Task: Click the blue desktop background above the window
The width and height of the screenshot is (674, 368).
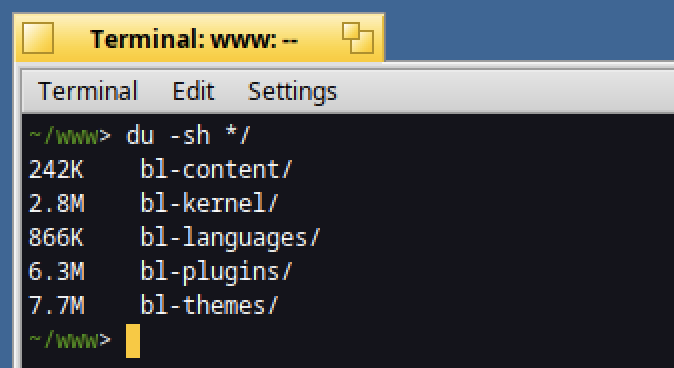Action: tap(529, 30)
